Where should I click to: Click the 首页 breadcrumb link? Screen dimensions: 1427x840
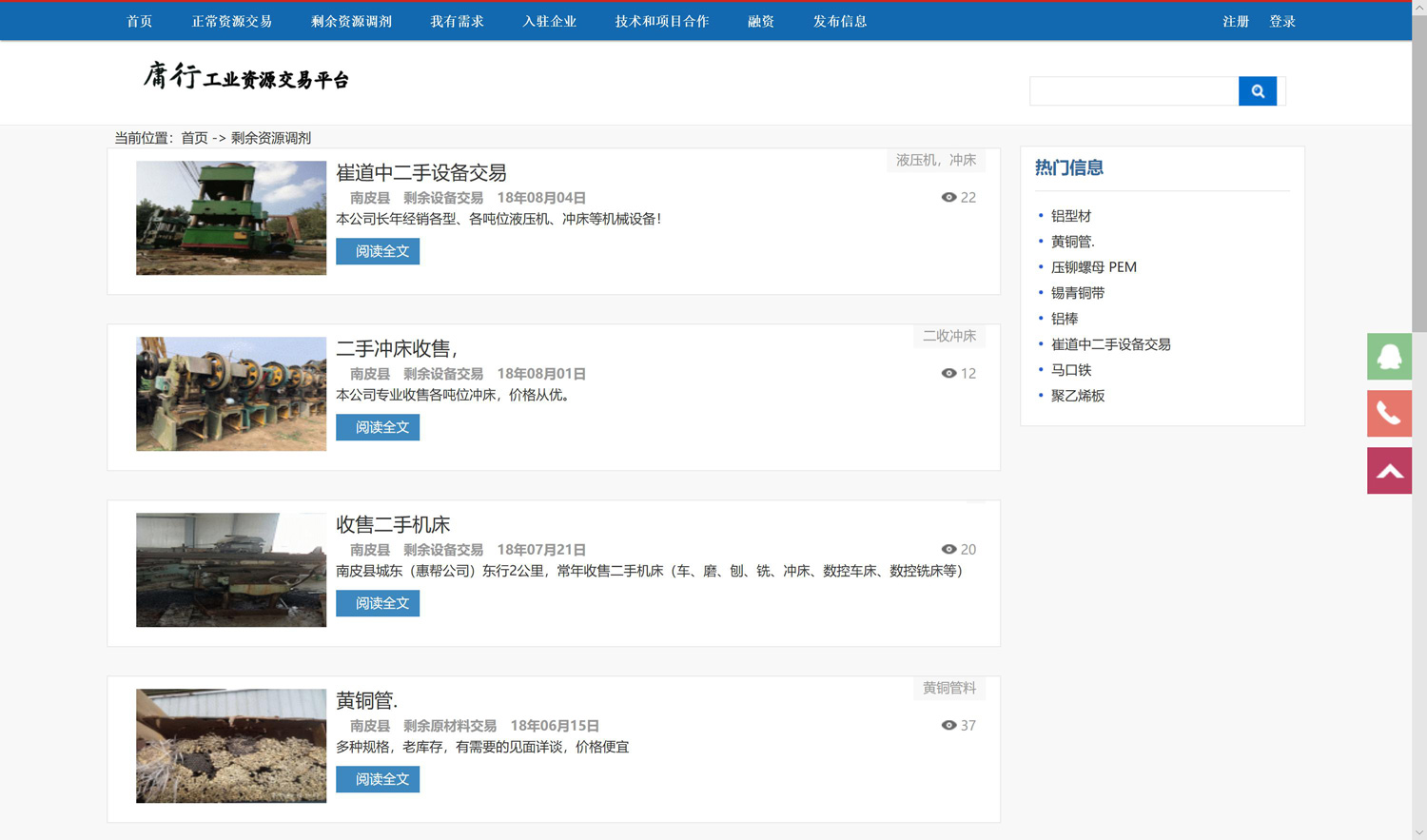tap(195, 138)
